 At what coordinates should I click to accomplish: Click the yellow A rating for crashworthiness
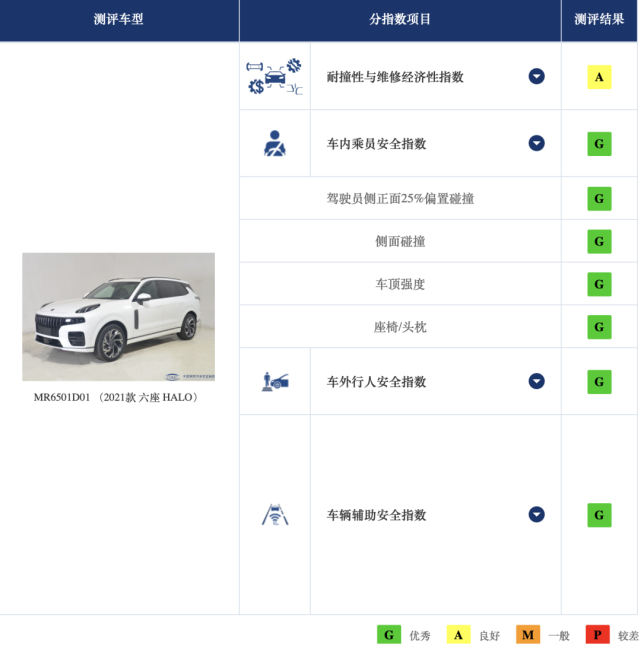click(599, 77)
